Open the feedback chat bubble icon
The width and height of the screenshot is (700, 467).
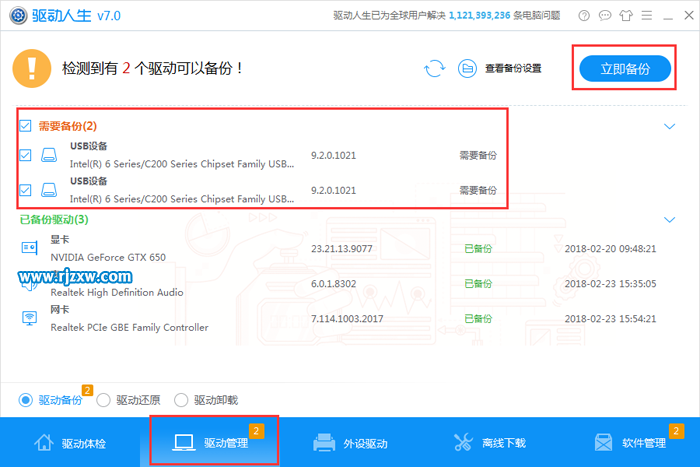pos(605,16)
